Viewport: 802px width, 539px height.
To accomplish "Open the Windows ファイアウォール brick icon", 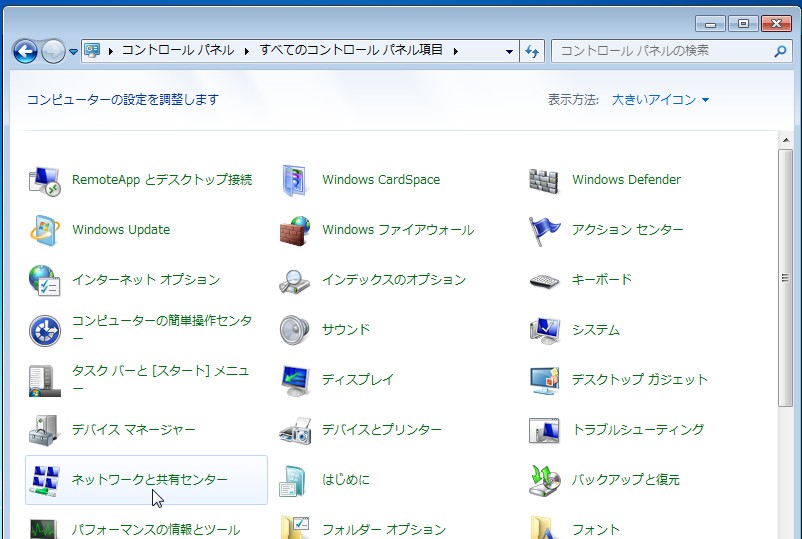I will pos(295,231).
